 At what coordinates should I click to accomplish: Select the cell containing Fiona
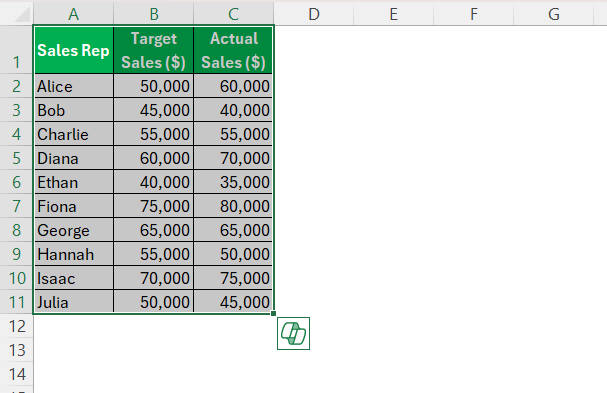click(74, 206)
